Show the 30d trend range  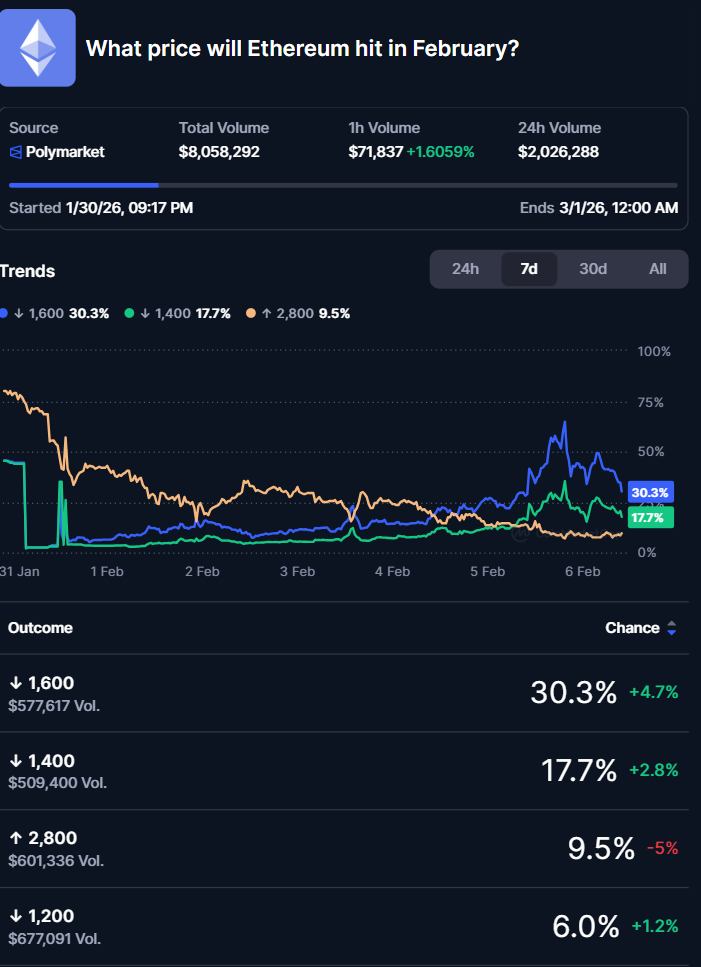click(x=593, y=269)
